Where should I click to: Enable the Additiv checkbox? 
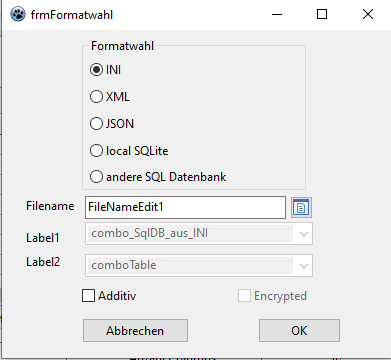[x=88, y=296]
